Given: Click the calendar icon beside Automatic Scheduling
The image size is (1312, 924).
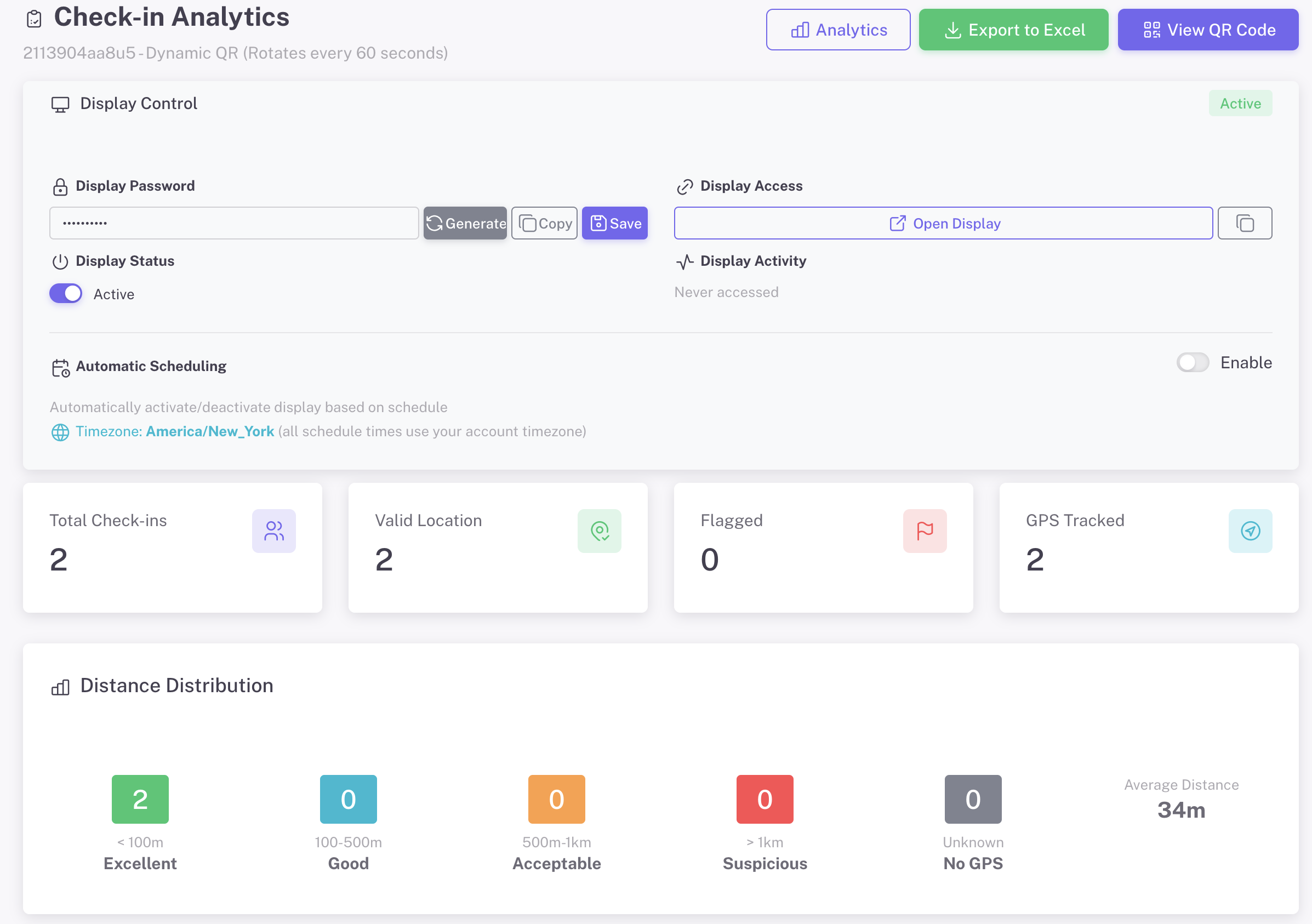Looking at the screenshot, I should click(61, 368).
